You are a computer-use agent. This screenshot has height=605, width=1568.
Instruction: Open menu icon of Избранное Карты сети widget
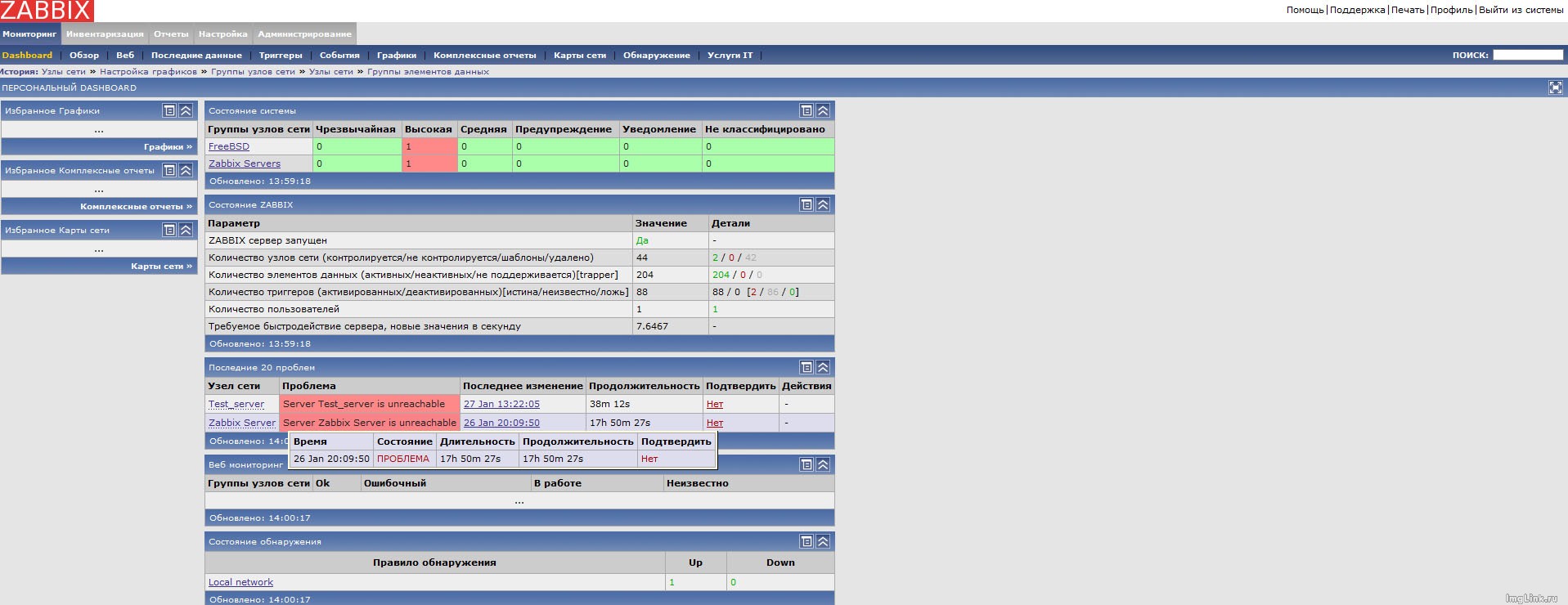point(169,230)
